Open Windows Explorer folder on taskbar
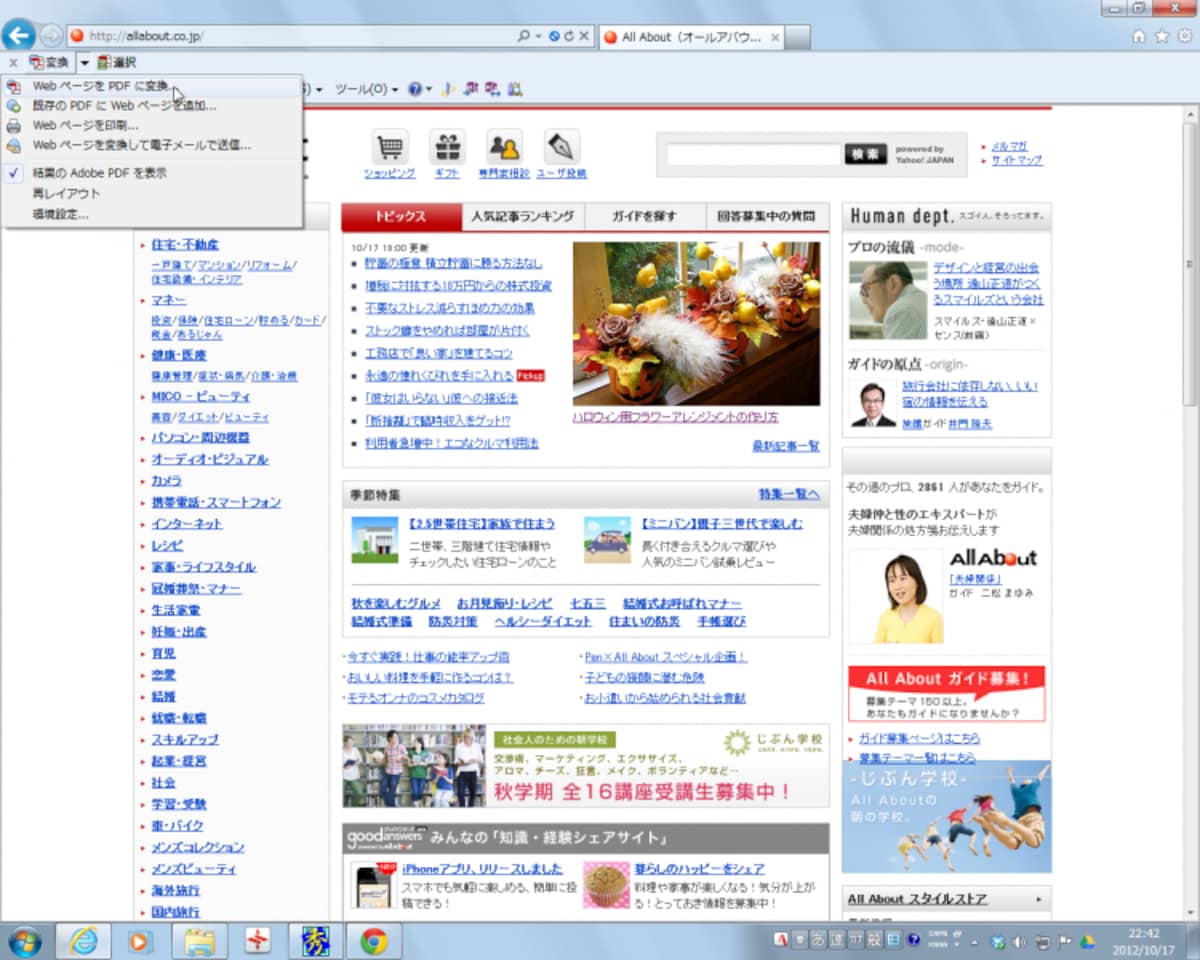1200x960 pixels. [199, 941]
